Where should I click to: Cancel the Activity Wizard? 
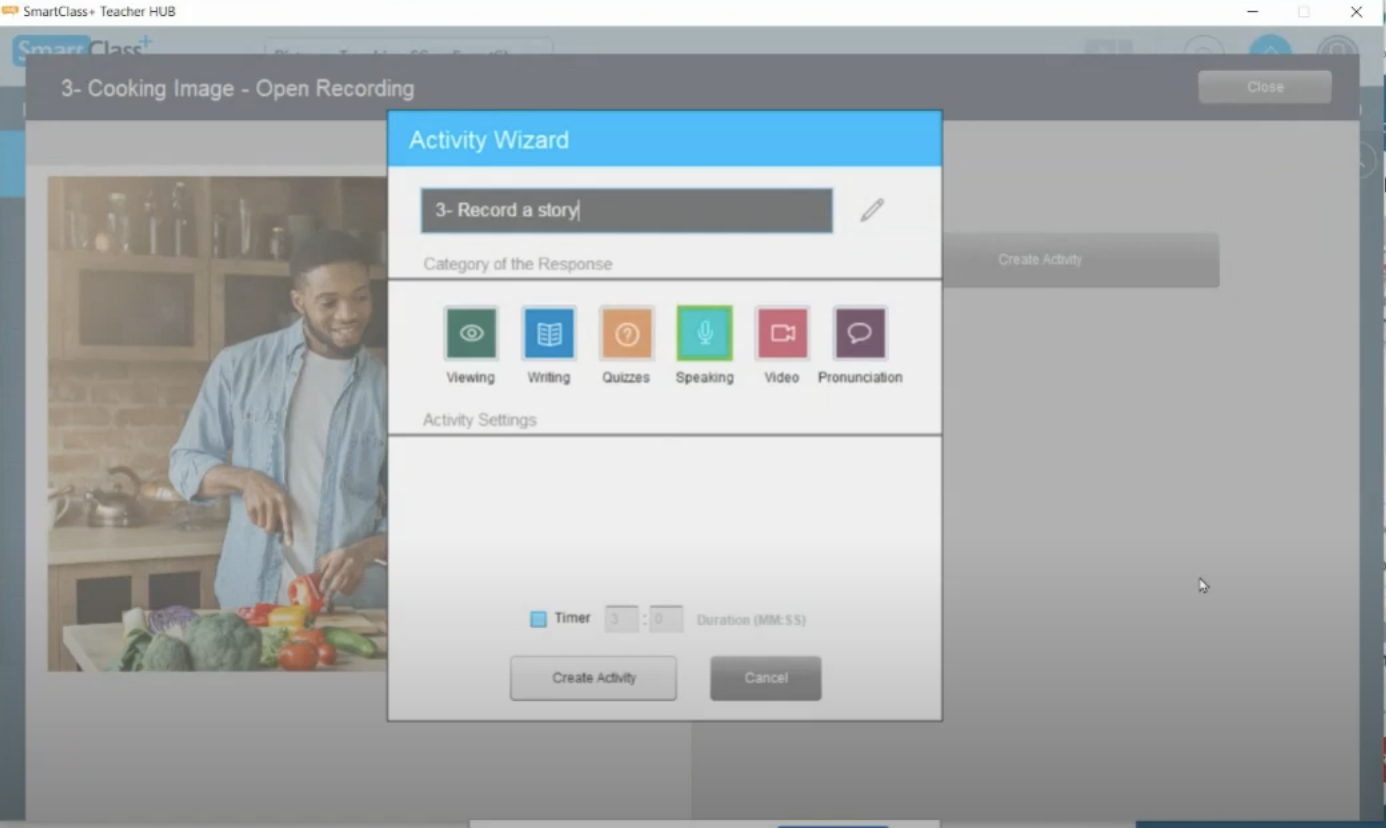766,678
